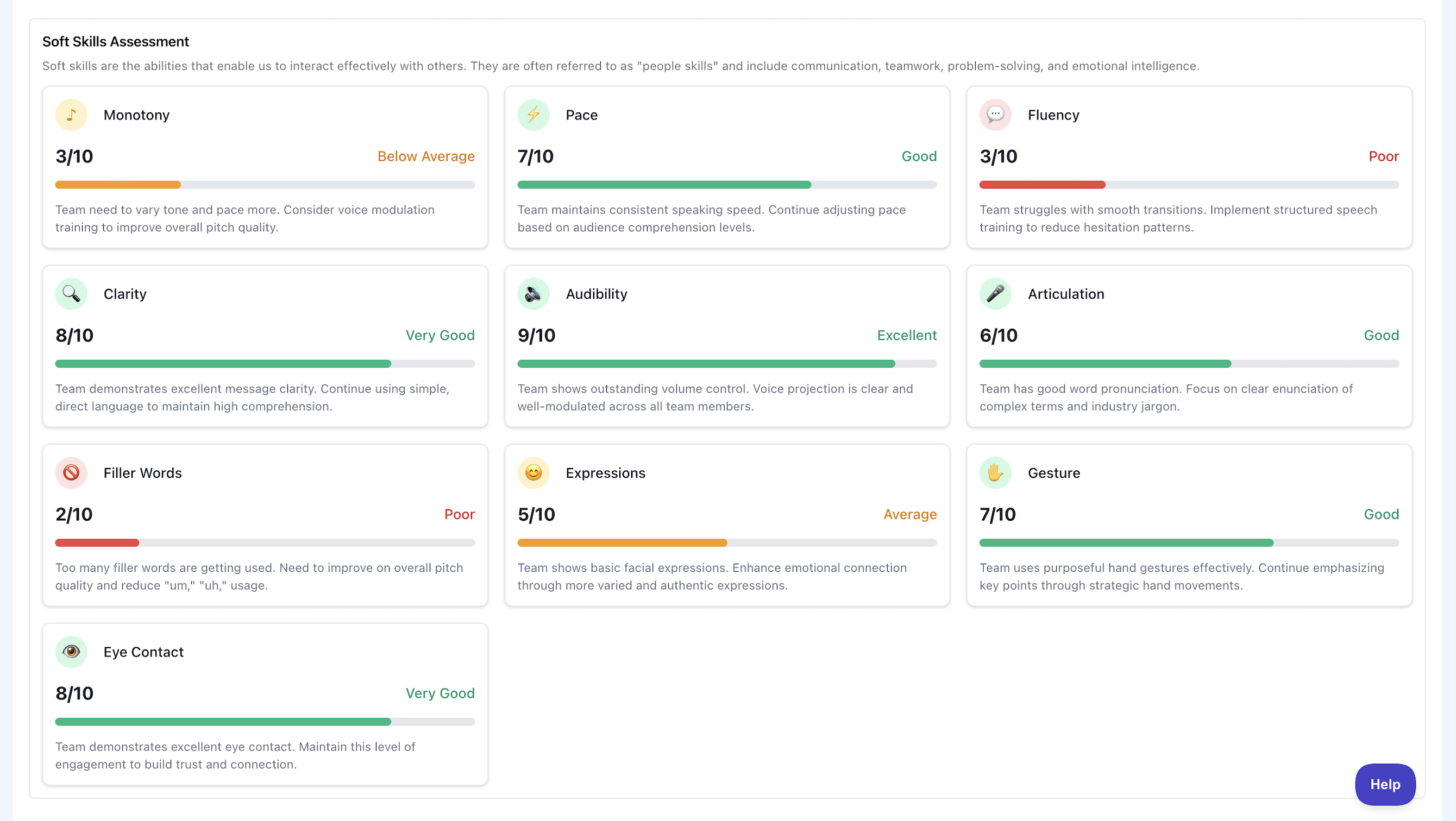Click the Clarity magnifying glass icon
Image resolution: width=1456 pixels, height=821 pixels.
pyautogui.click(x=71, y=294)
